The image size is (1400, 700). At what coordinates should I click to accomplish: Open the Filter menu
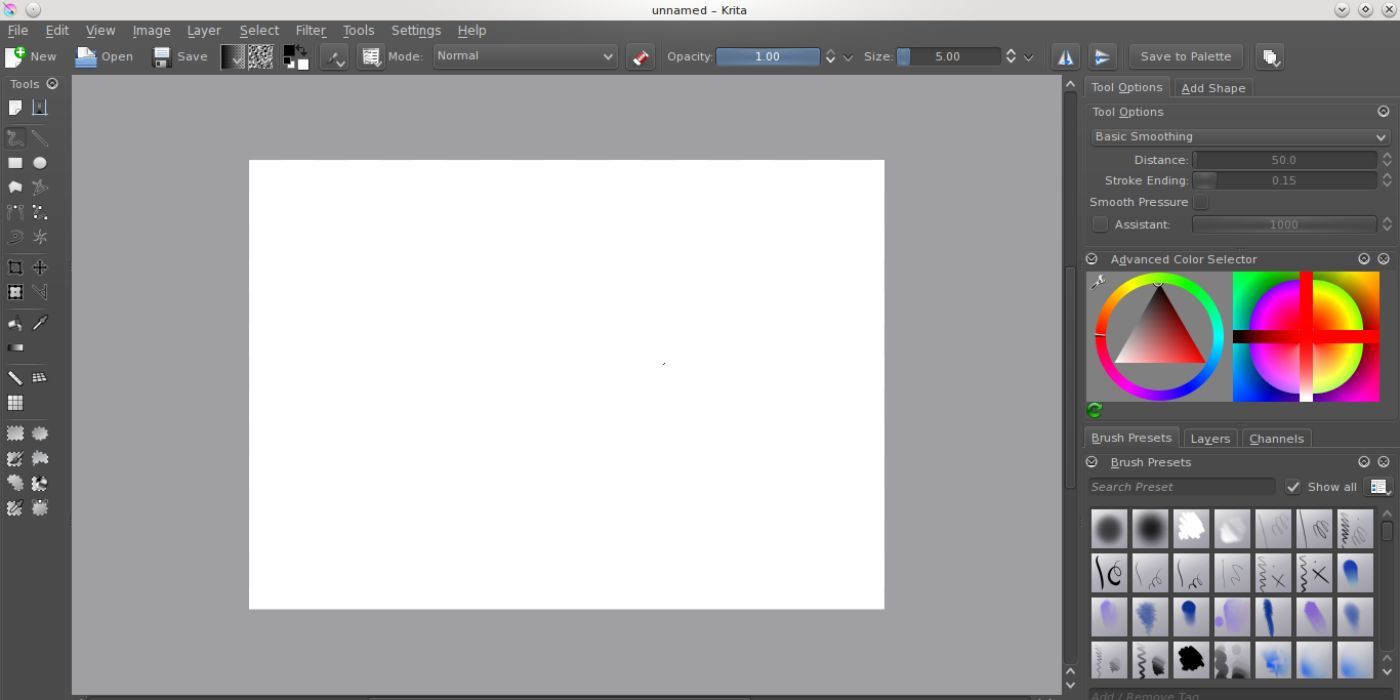coord(310,30)
